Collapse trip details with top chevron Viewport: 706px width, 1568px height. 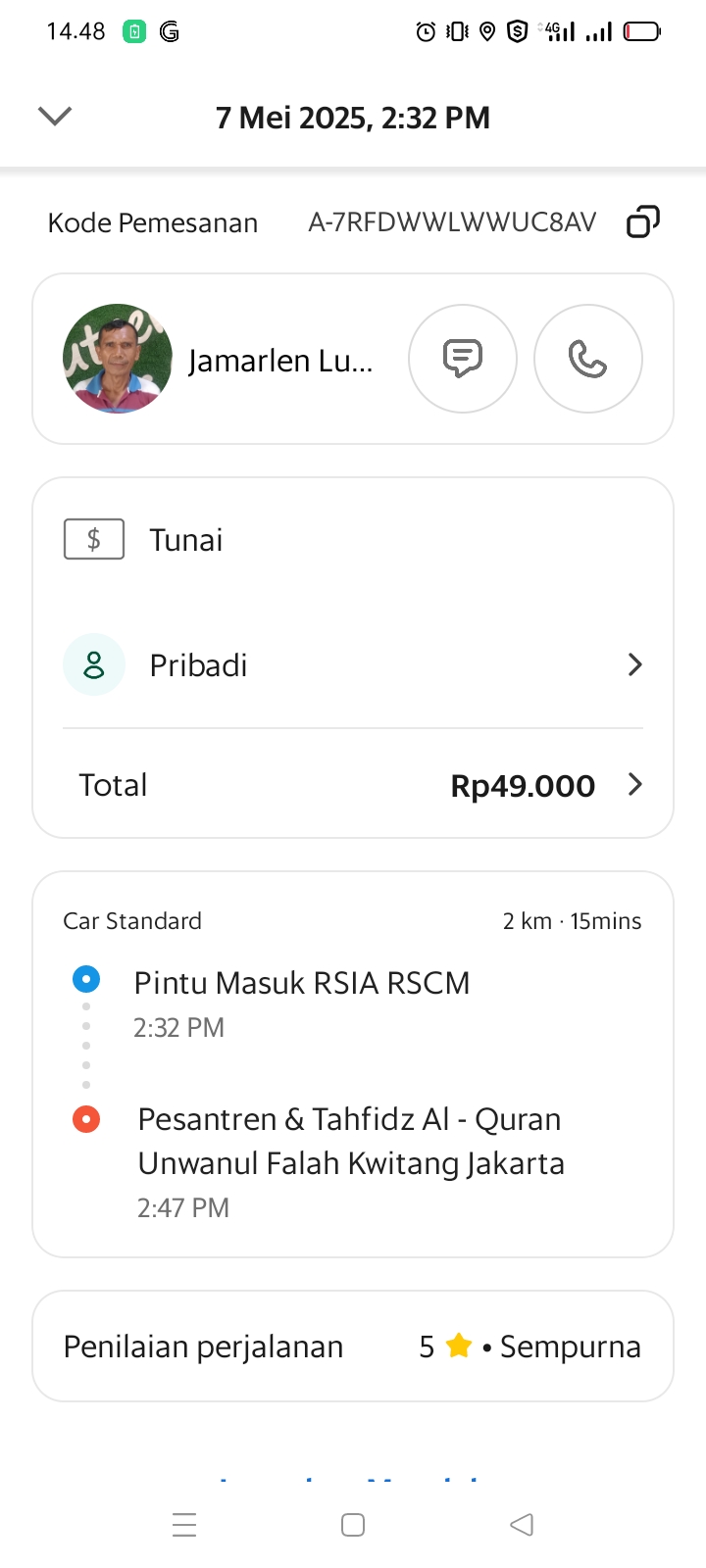[55, 117]
